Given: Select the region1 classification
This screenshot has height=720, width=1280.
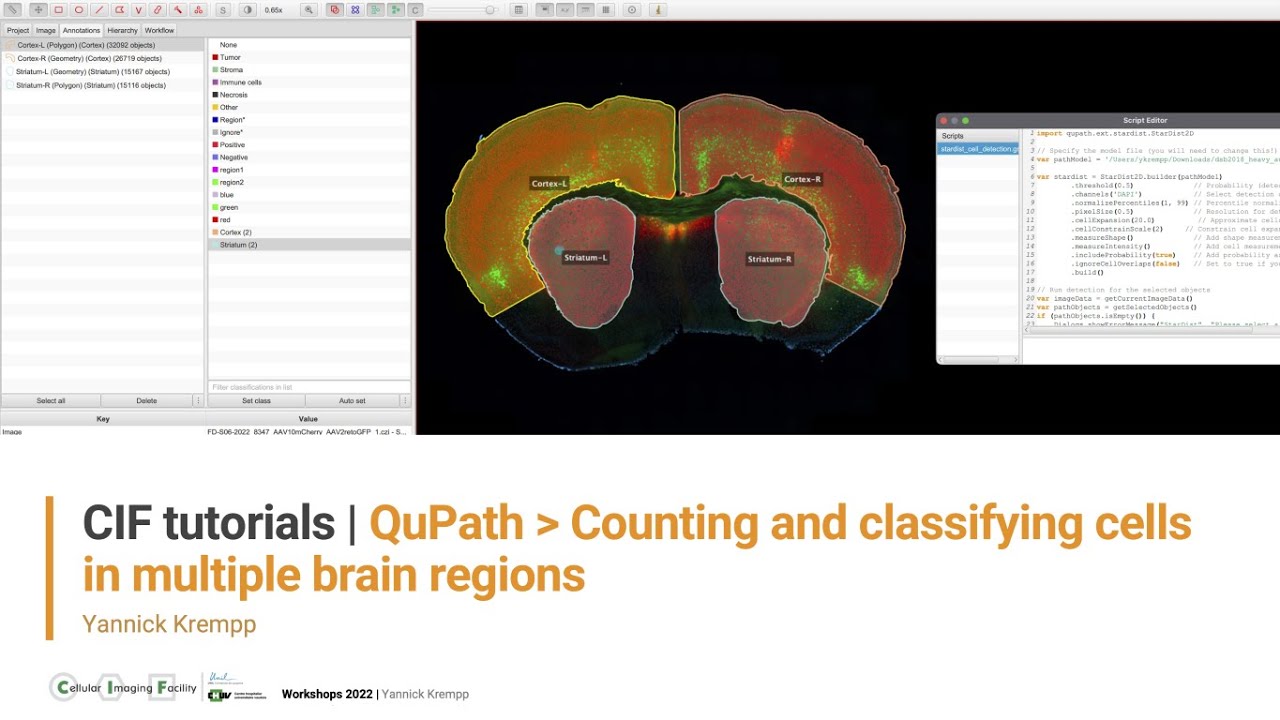Looking at the screenshot, I should click(x=309, y=170).
